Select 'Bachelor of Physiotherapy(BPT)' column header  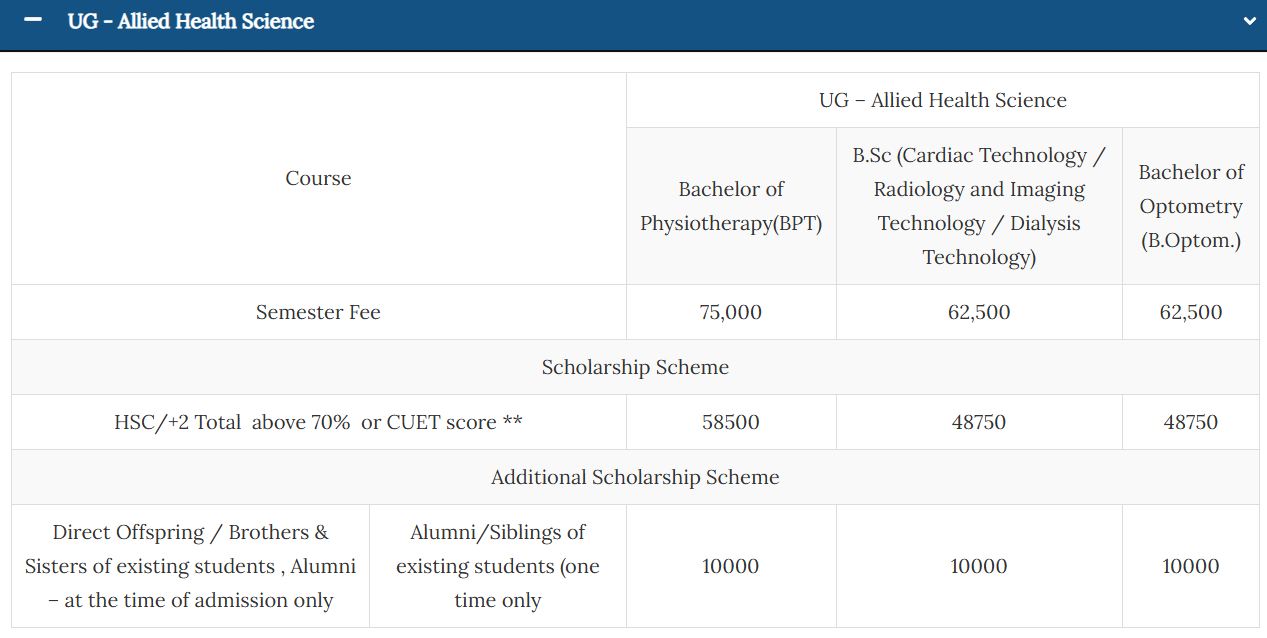pyautogui.click(x=731, y=206)
